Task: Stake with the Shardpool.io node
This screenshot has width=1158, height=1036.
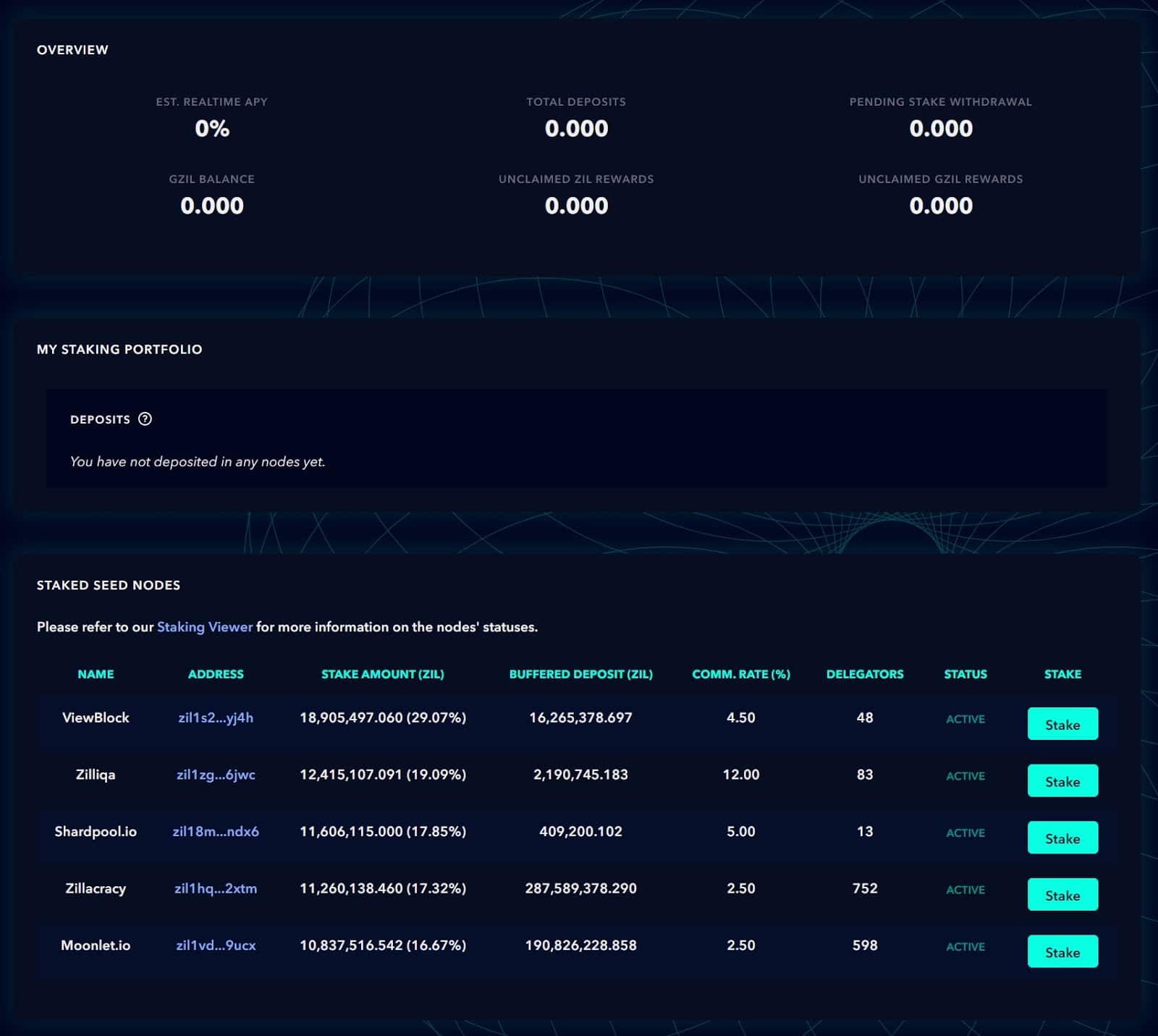Action: click(1062, 838)
